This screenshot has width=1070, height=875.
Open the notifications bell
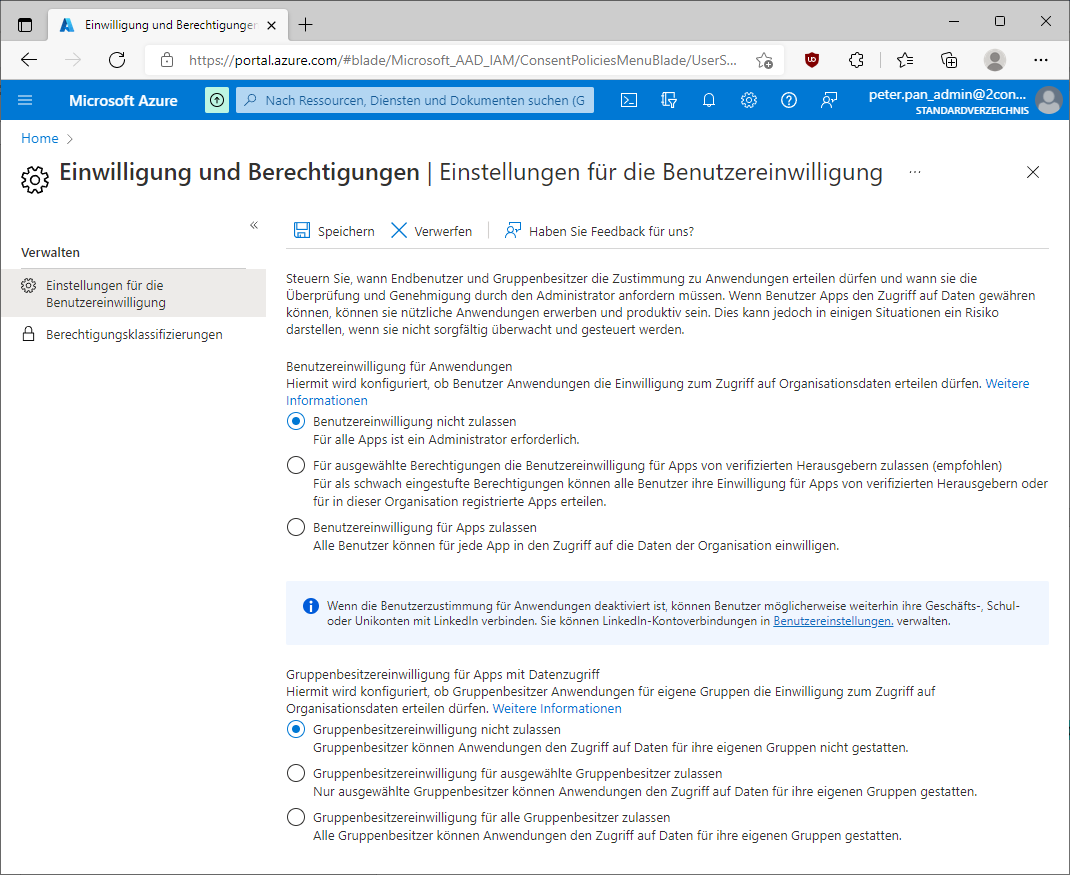coord(709,100)
